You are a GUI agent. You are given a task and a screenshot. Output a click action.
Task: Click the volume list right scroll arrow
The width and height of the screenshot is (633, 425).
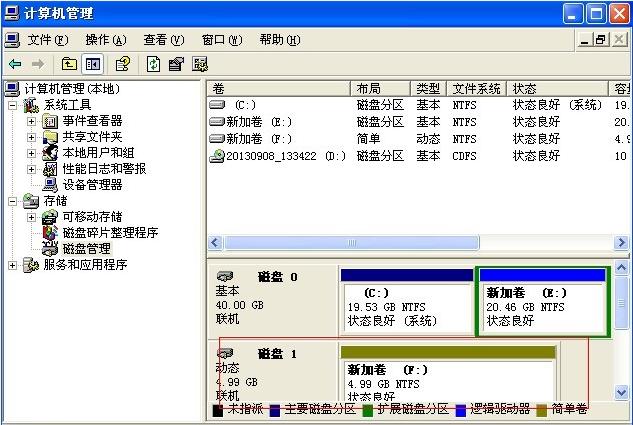pos(621,243)
